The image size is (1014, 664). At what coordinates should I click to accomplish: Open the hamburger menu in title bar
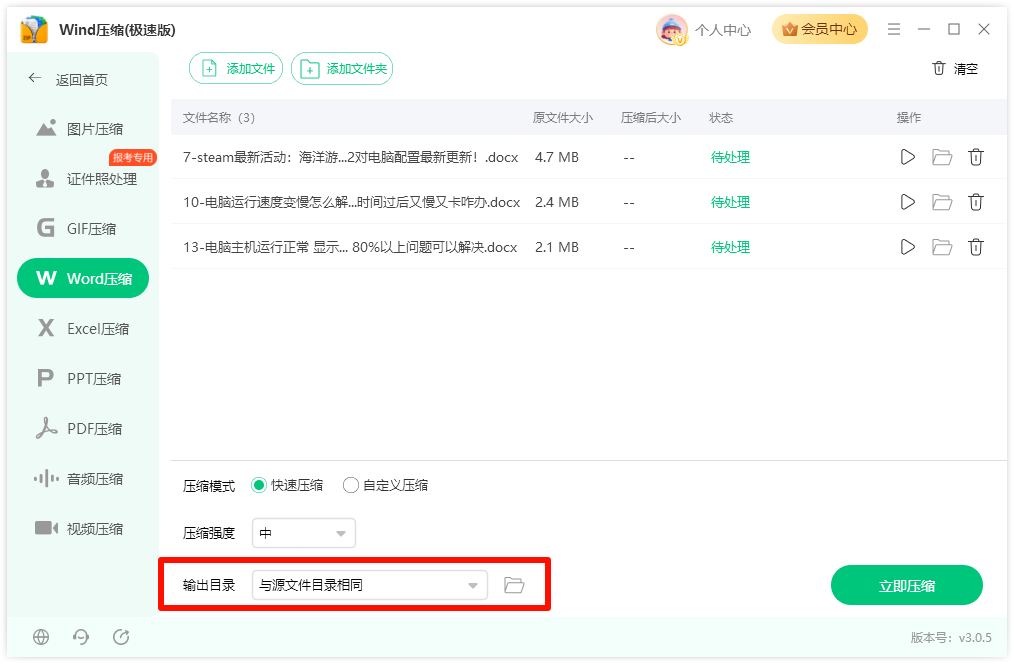894,29
